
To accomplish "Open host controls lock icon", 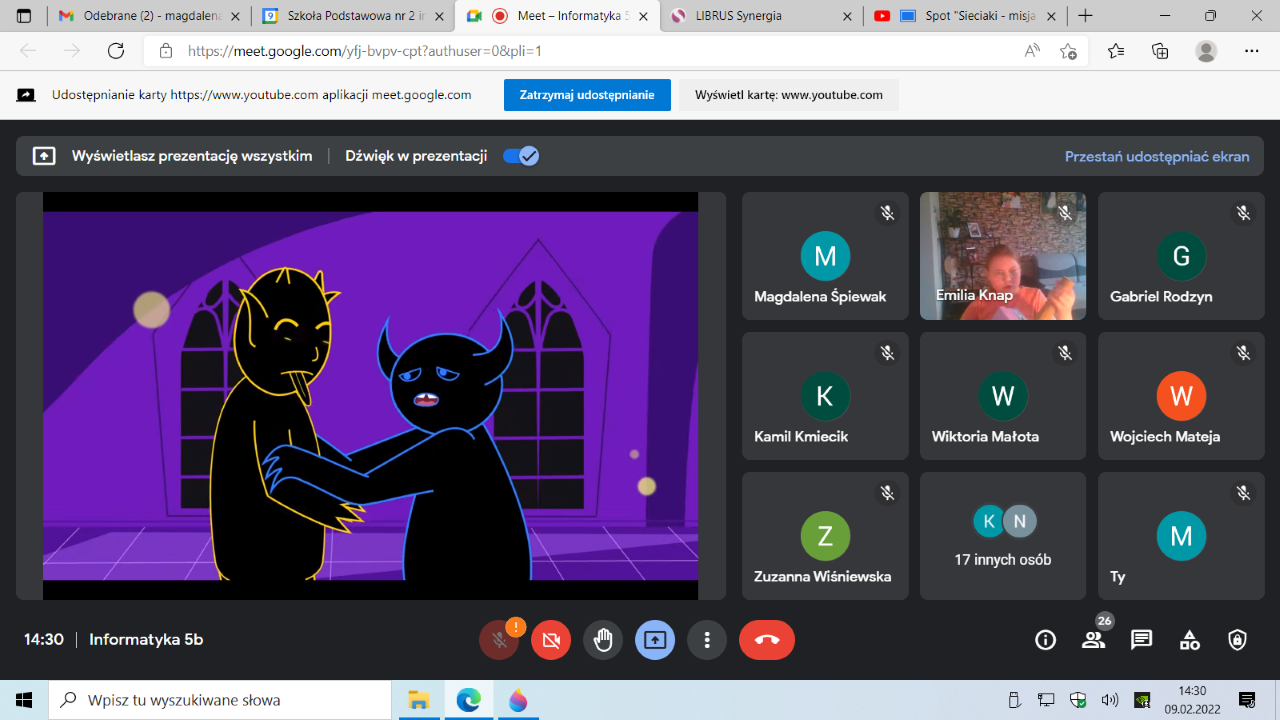I will 1237,640.
